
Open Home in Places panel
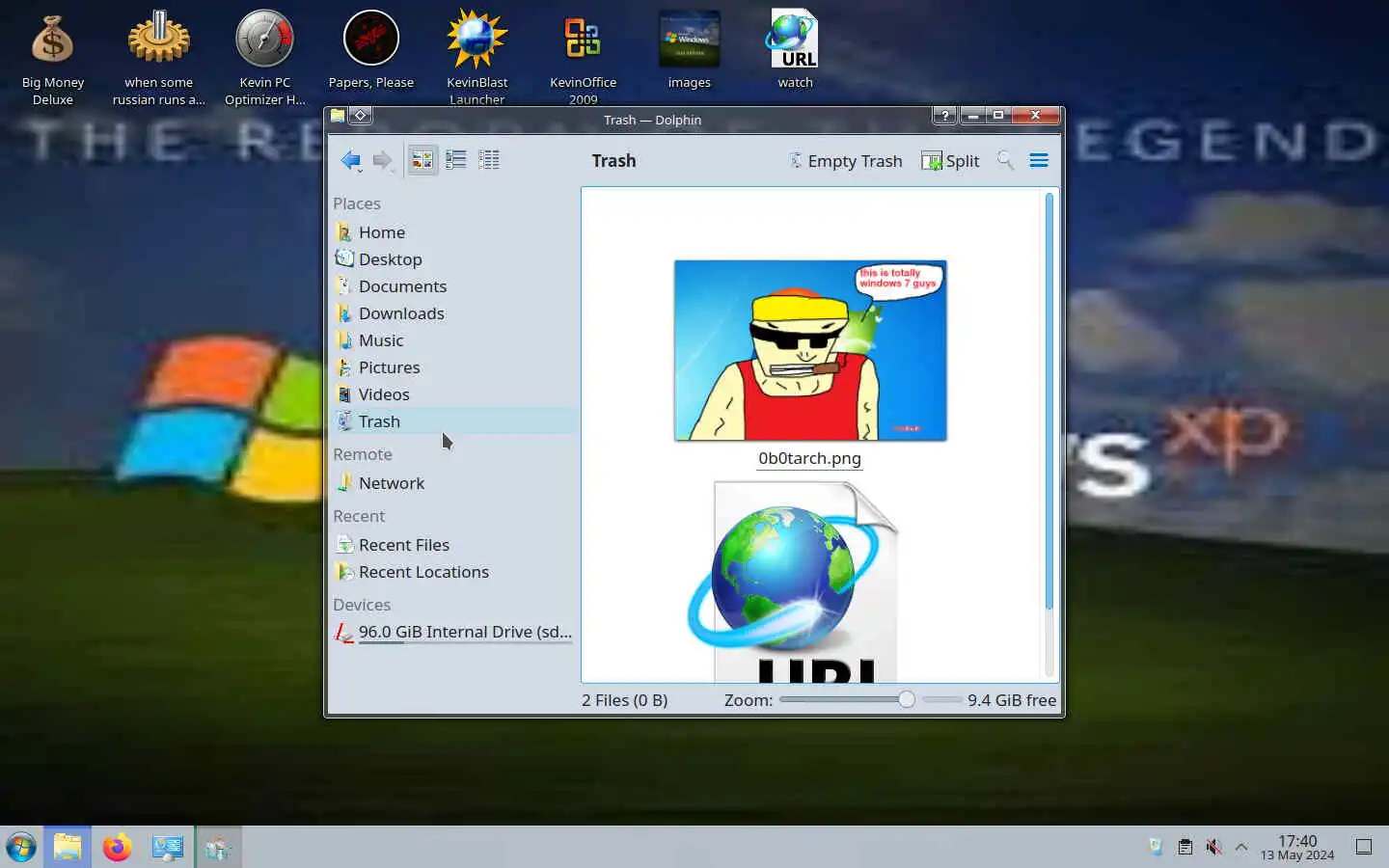pos(453,232)
